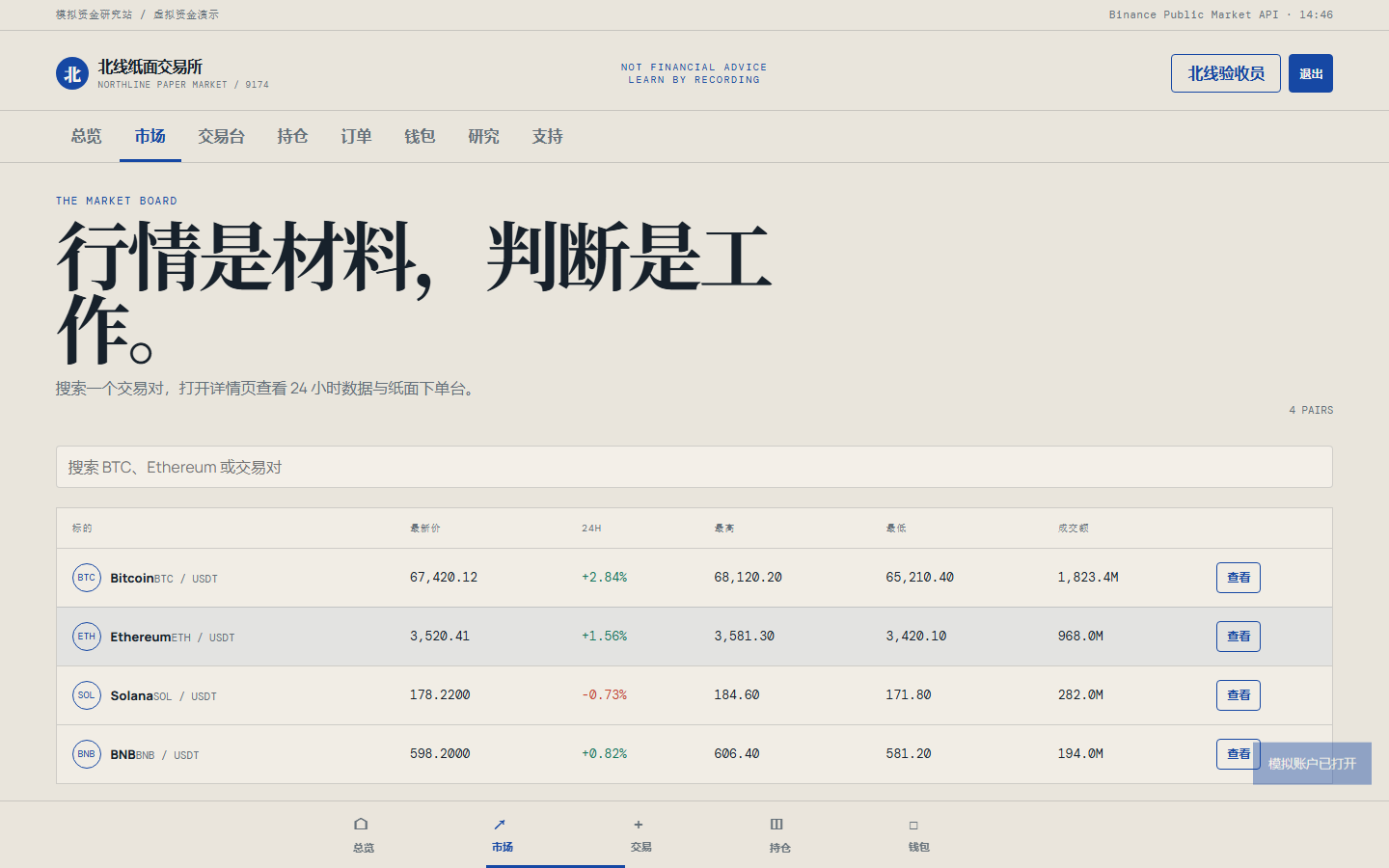Open the 支持 tab
The height and width of the screenshot is (868, 1389).
coord(547,137)
